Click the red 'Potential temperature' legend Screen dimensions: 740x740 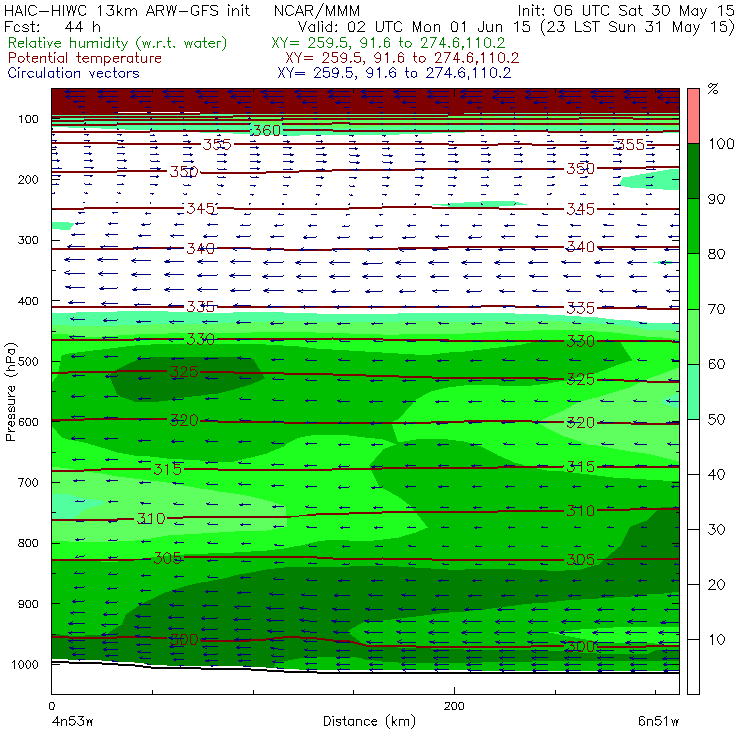(84, 58)
